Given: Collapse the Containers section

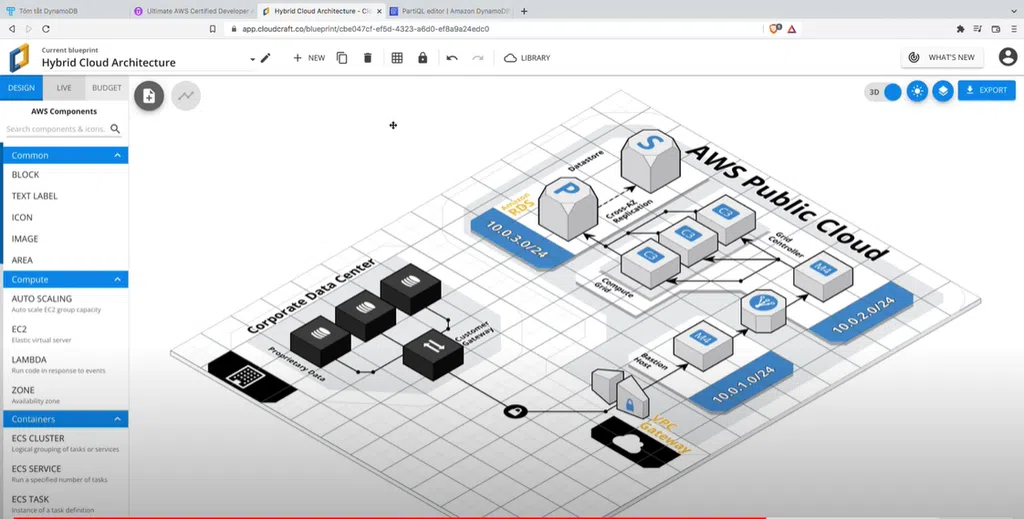Looking at the screenshot, I should [x=118, y=419].
